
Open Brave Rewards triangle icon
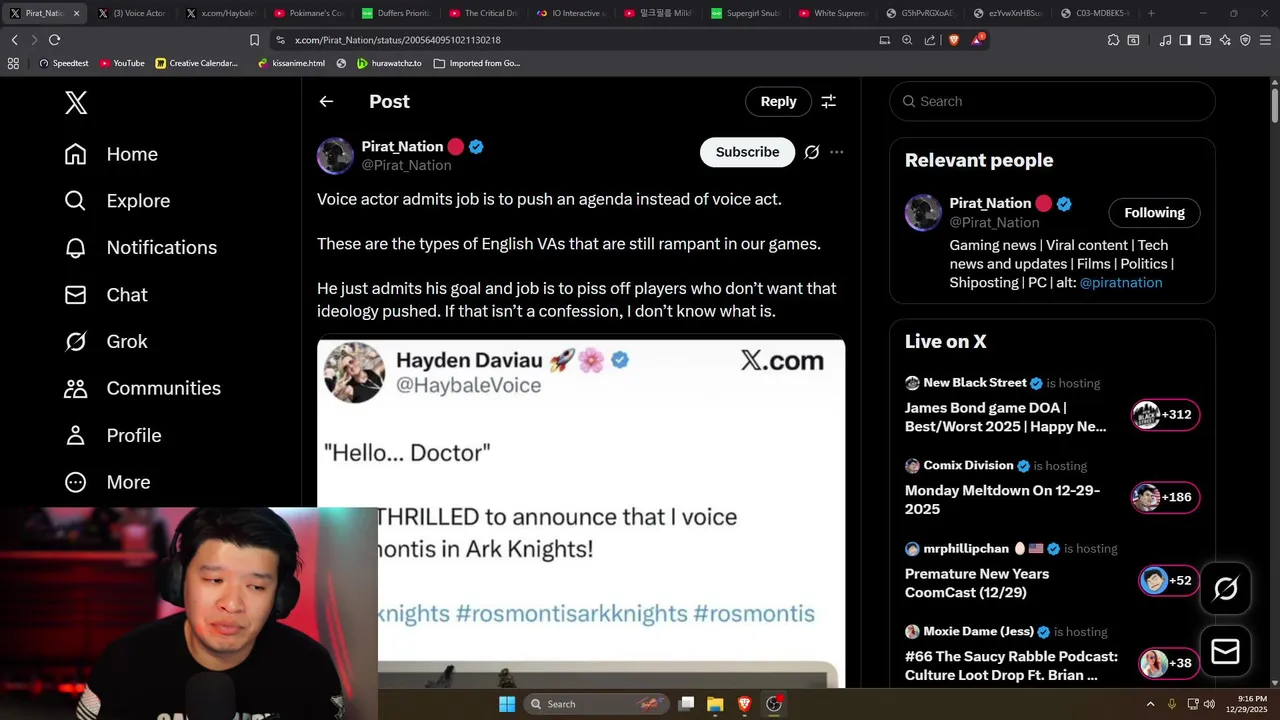977,40
